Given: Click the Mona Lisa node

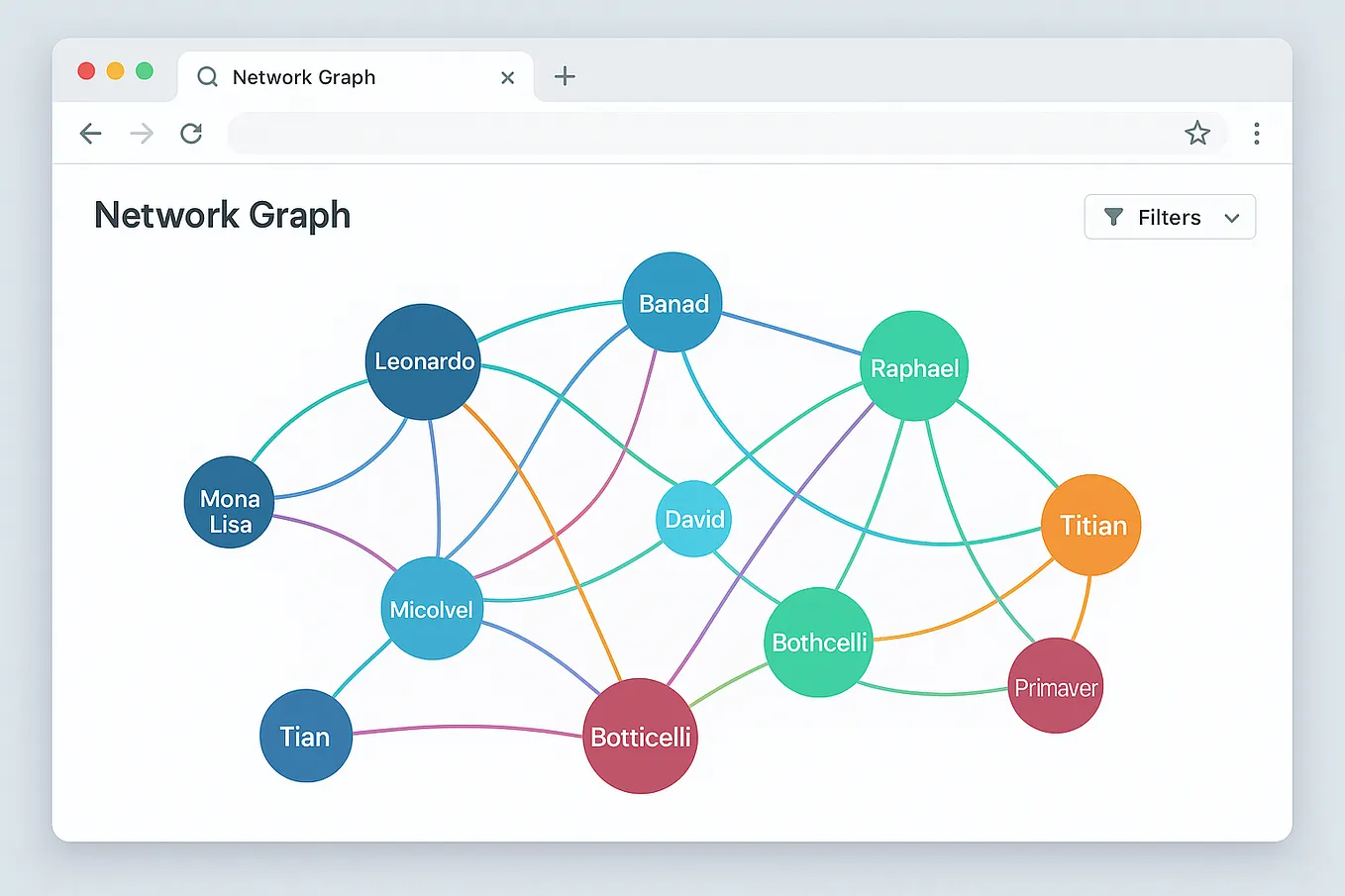Looking at the screenshot, I should 228,502.
